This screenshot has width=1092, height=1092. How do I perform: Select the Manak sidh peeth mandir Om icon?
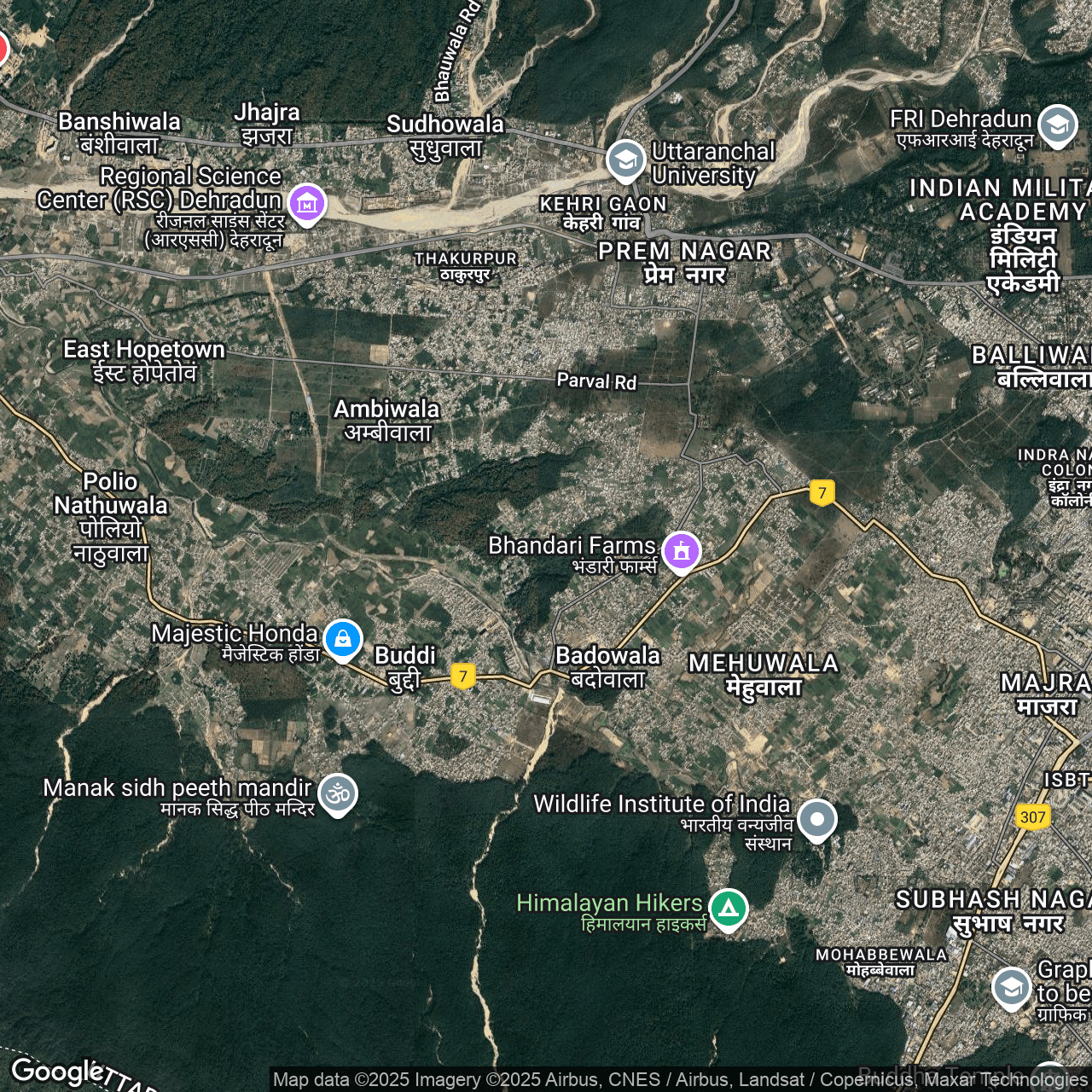(x=338, y=793)
